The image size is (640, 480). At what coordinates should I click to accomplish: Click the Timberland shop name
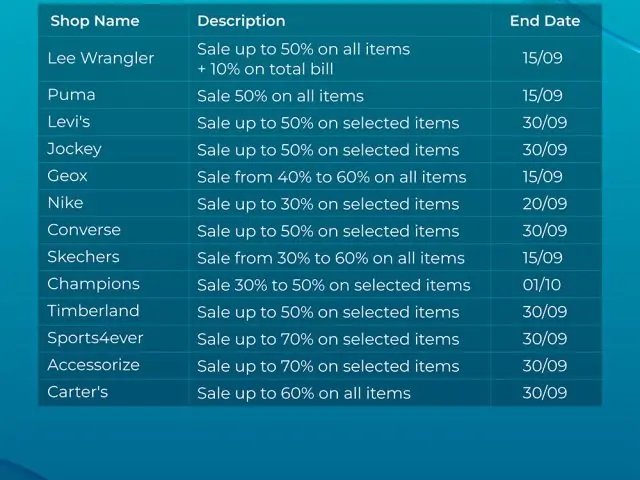pyautogui.click(x=93, y=311)
